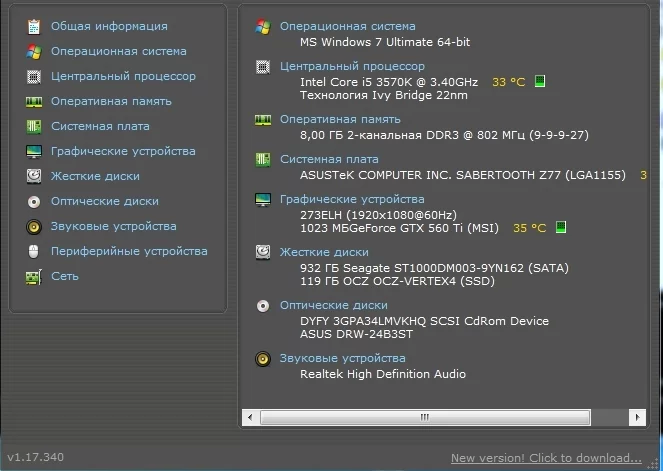Click the horizontal scrollbar right arrow
The width and height of the screenshot is (663, 471).
click(637, 417)
